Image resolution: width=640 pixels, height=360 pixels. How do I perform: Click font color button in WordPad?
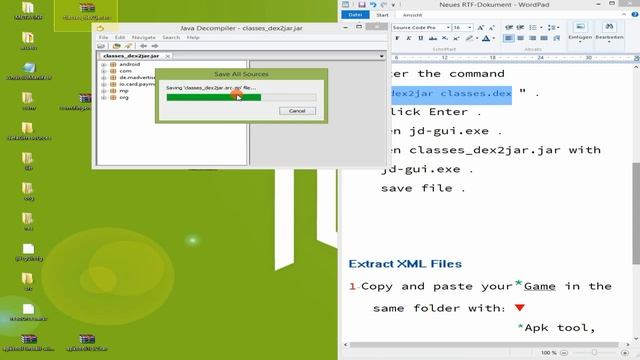tap(486, 38)
